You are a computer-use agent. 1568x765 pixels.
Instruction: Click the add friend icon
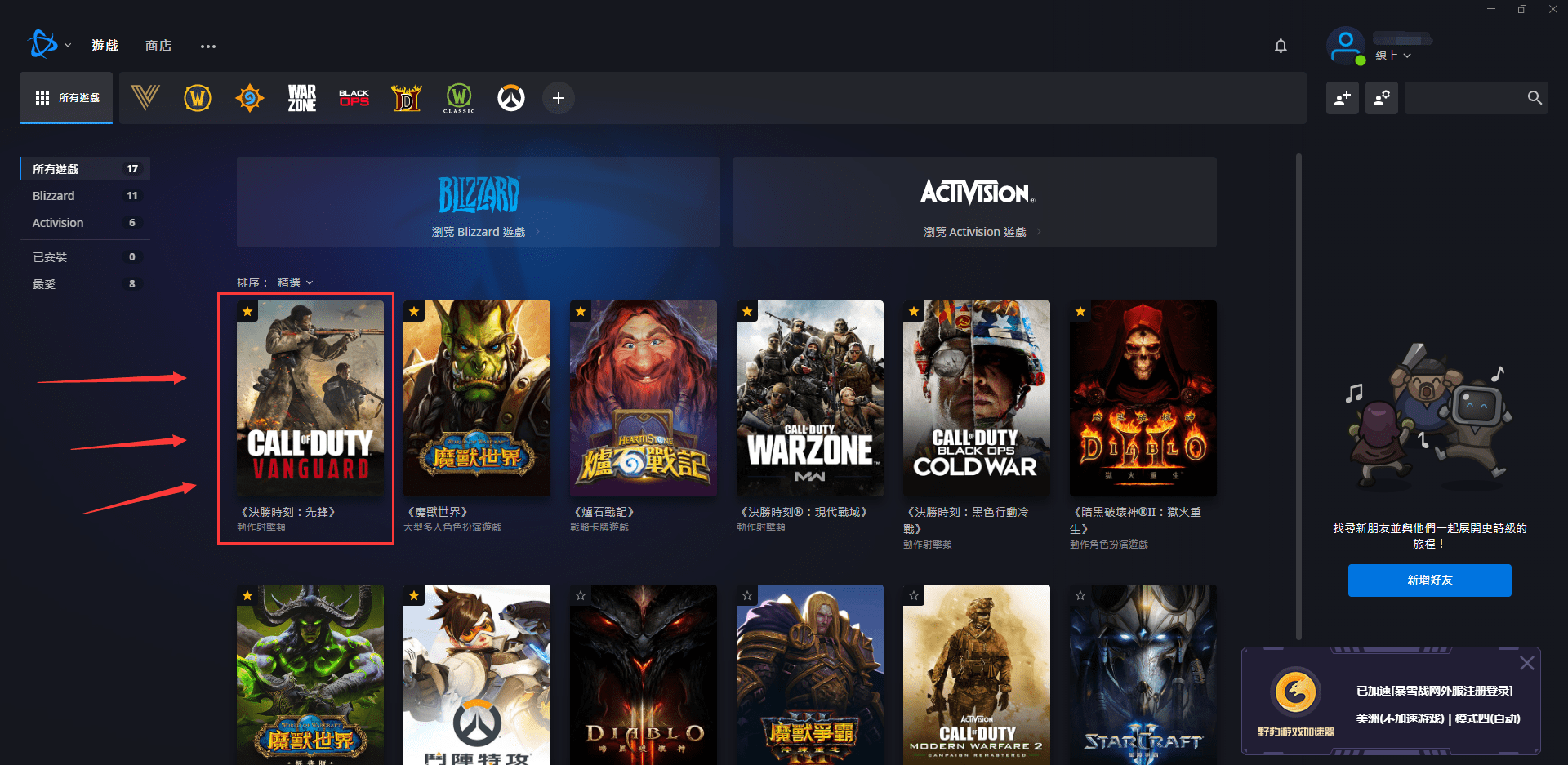1343,98
